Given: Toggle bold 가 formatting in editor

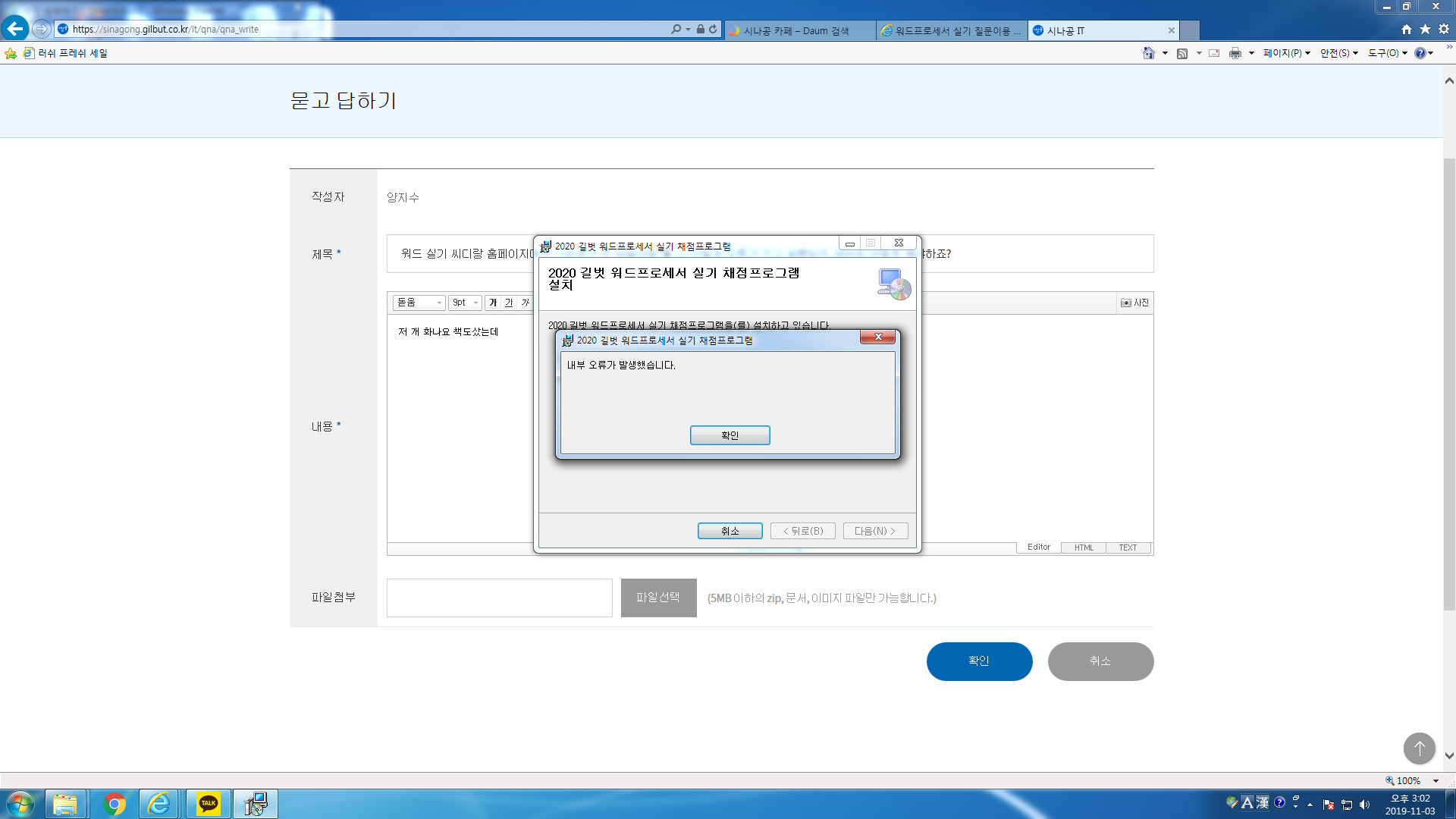Looking at the screenshot, I should click(493, 303).
